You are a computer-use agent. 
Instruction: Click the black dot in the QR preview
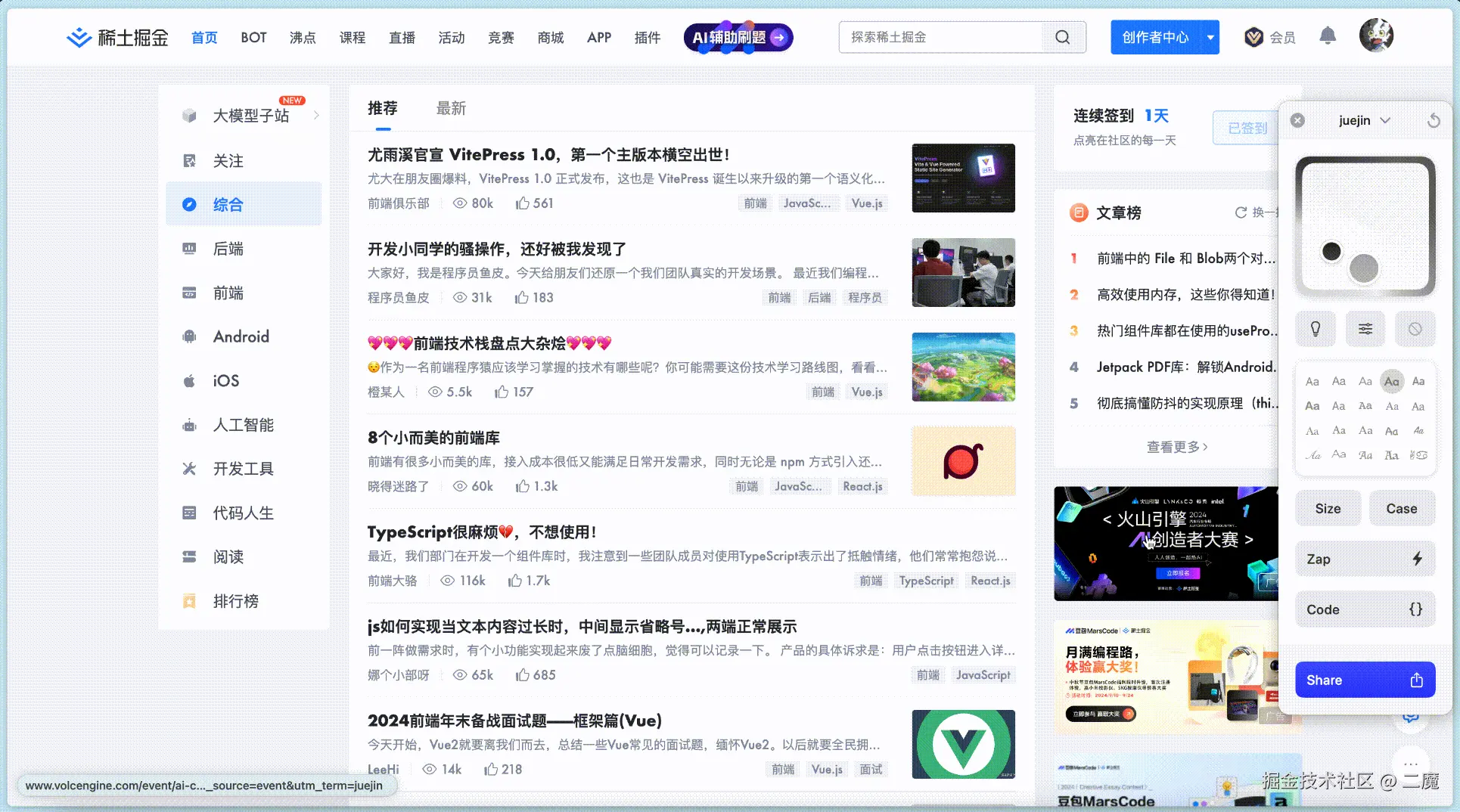coord(1331,251)
